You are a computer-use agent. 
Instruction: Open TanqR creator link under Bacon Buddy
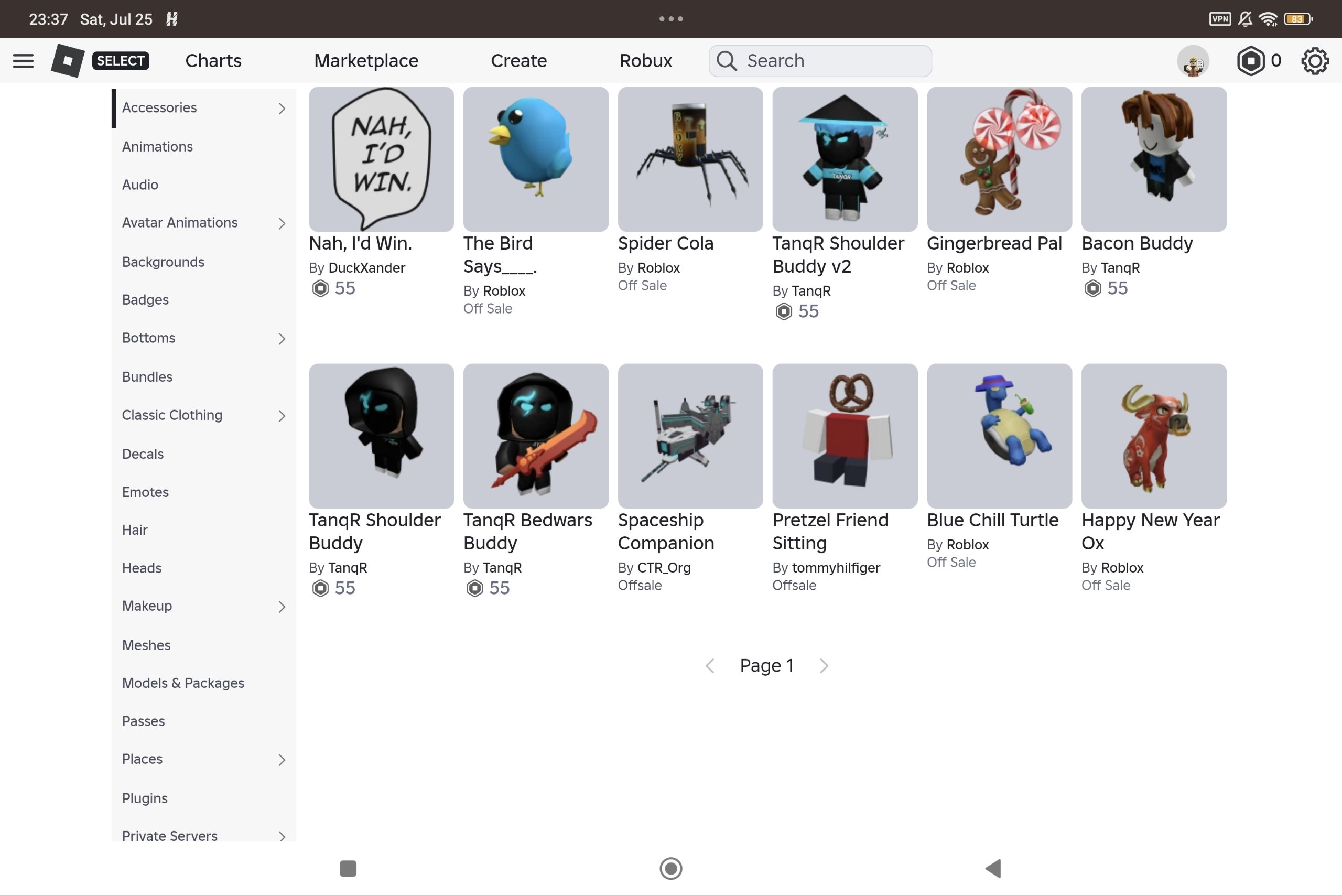1120,267
